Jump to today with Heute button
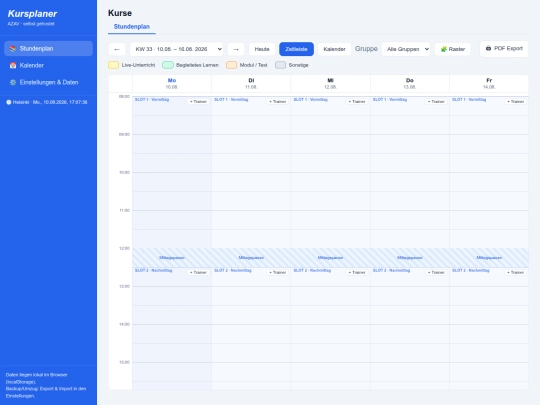 (x=262, y=49)
